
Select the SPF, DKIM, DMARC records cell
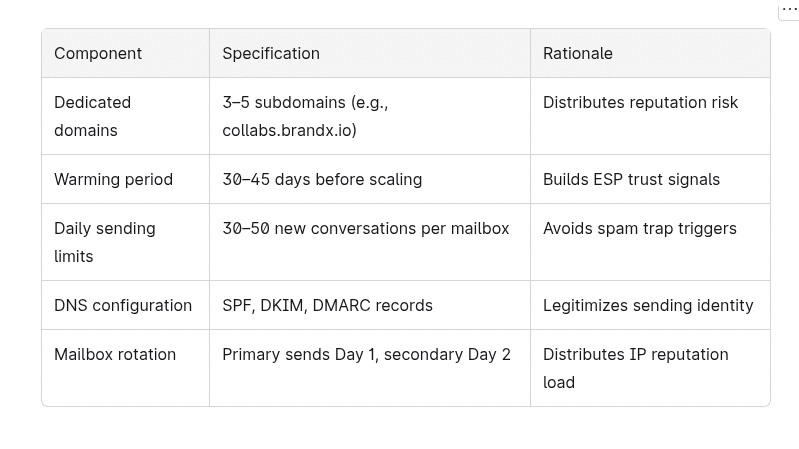click(327, 306)
